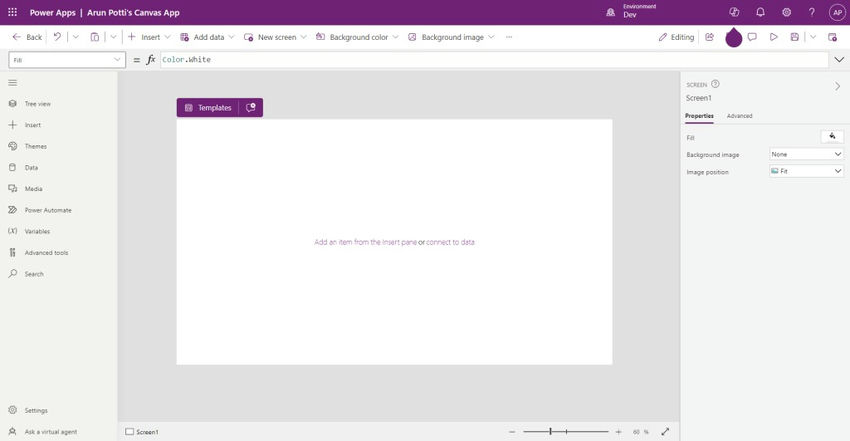
Task: Open the New screen dropdown
Action: 275,37
